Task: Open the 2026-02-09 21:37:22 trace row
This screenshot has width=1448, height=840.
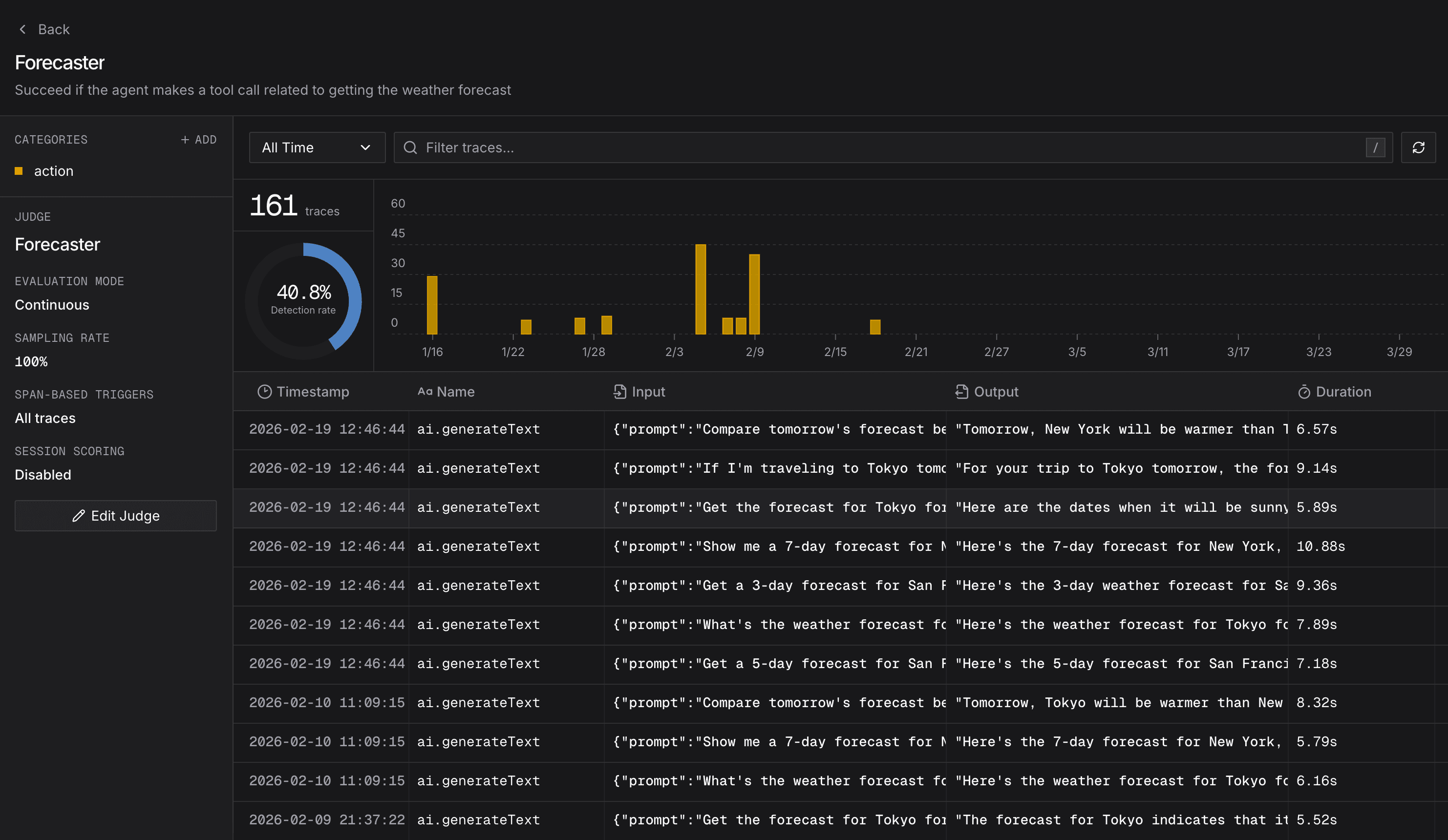Action: click(x=841, y=820)
